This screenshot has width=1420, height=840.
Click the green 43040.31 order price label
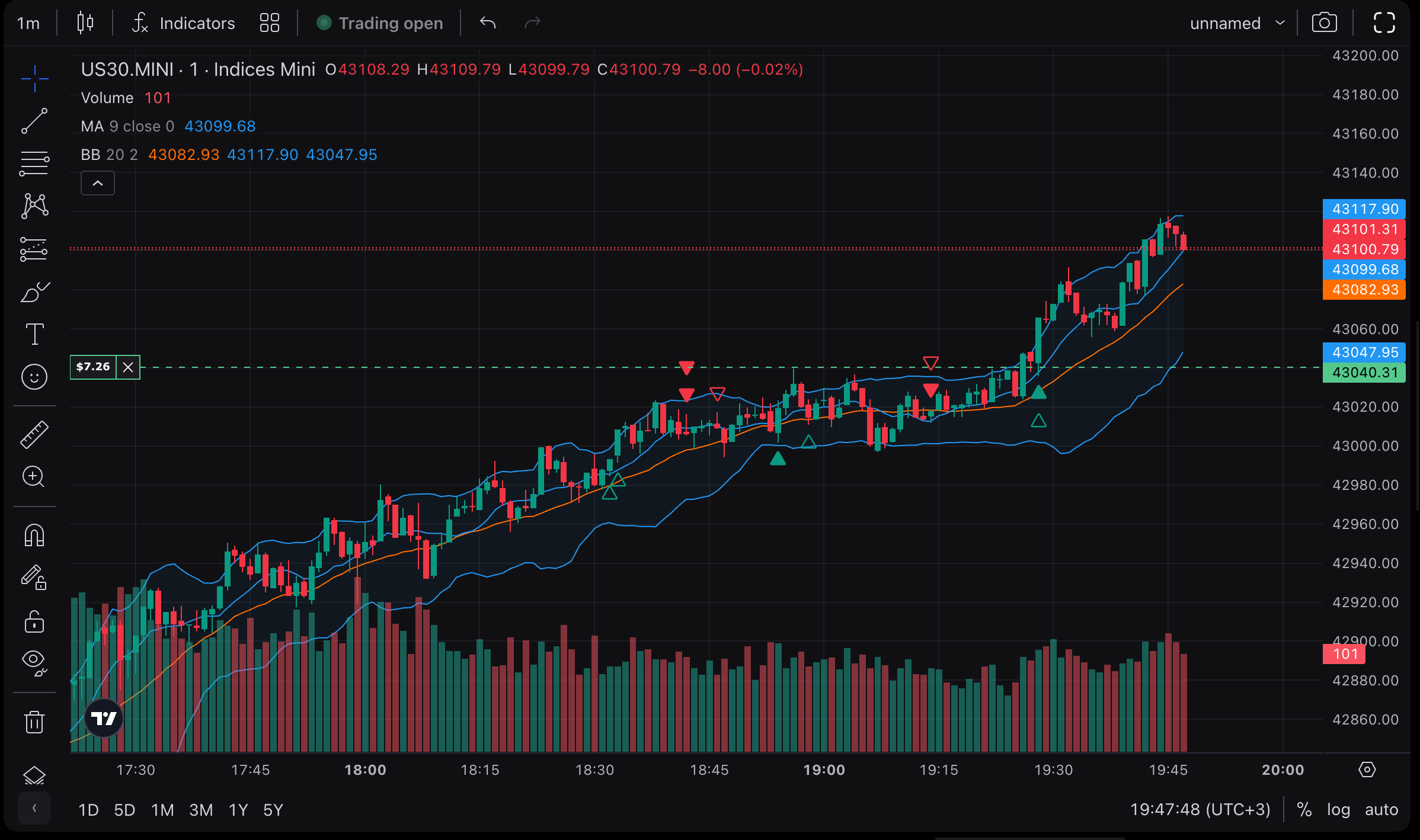1364,373
